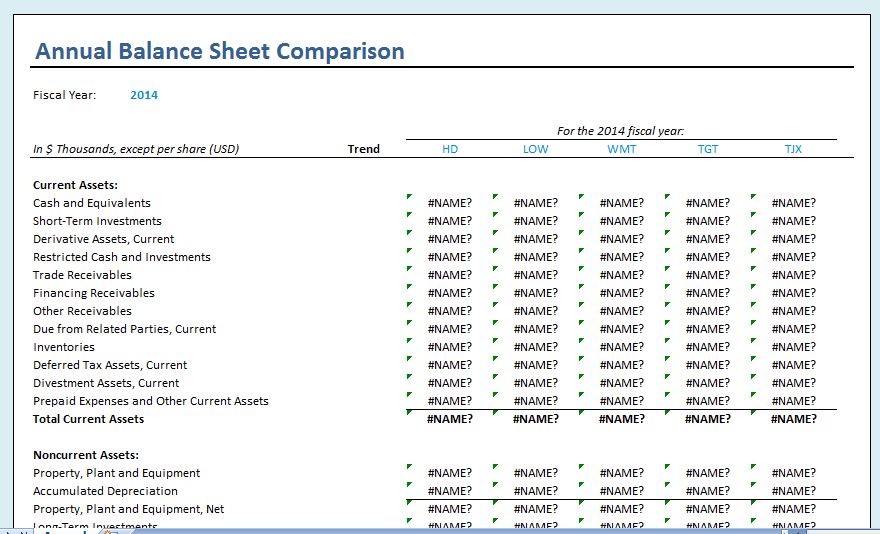880x534 pixels.
Task: Click HD's Cash and Equivalents #NAME? cell
Action: [450, 203]
